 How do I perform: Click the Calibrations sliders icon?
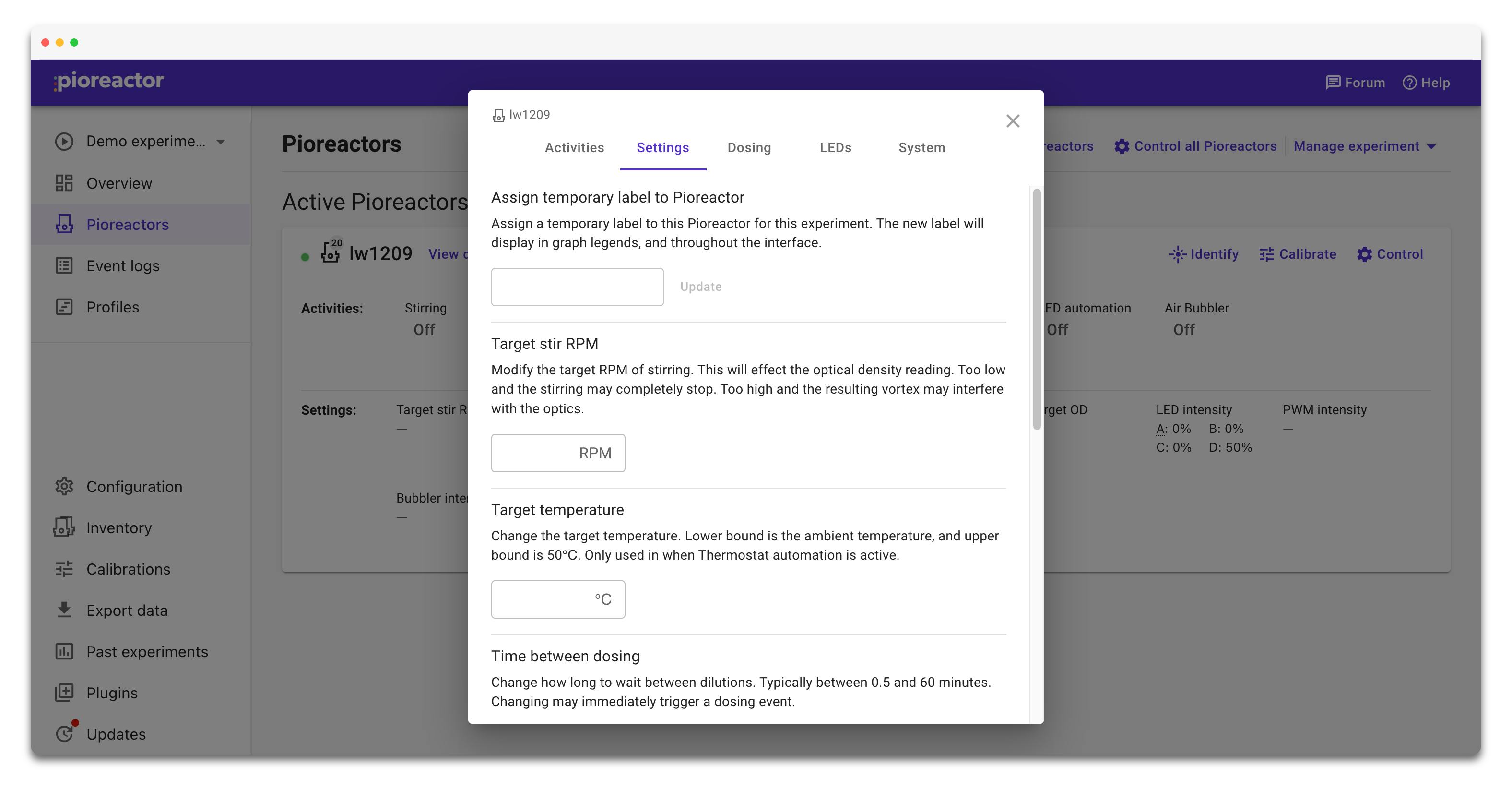pyautogui.click(x=64, y=569)
